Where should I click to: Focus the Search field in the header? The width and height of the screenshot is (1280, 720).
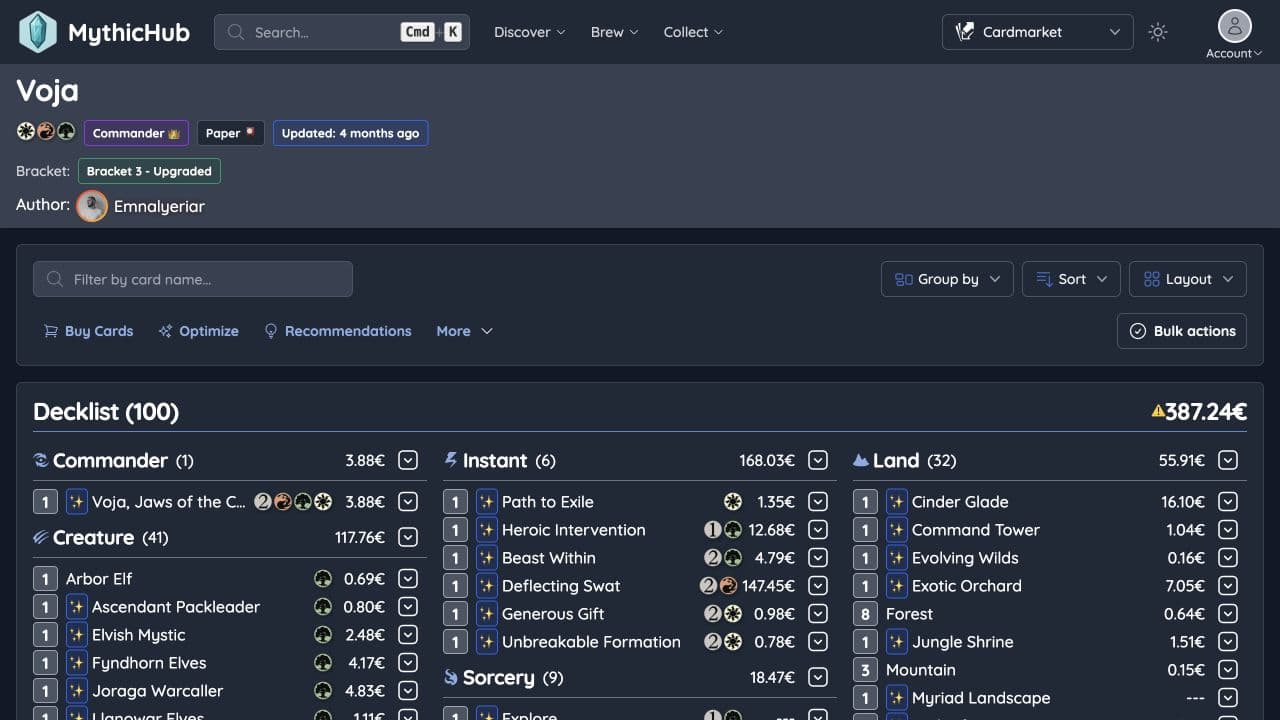[342, 32]
